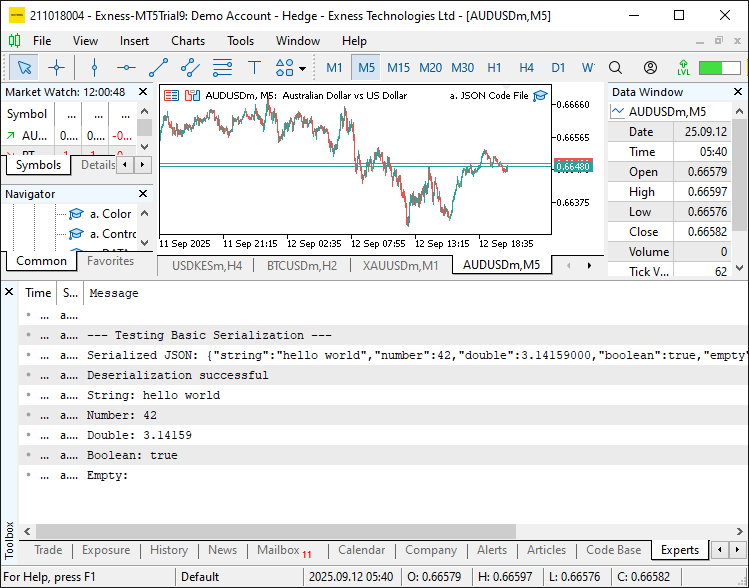Switch chart to H4 timeframe

click(526, 67)
